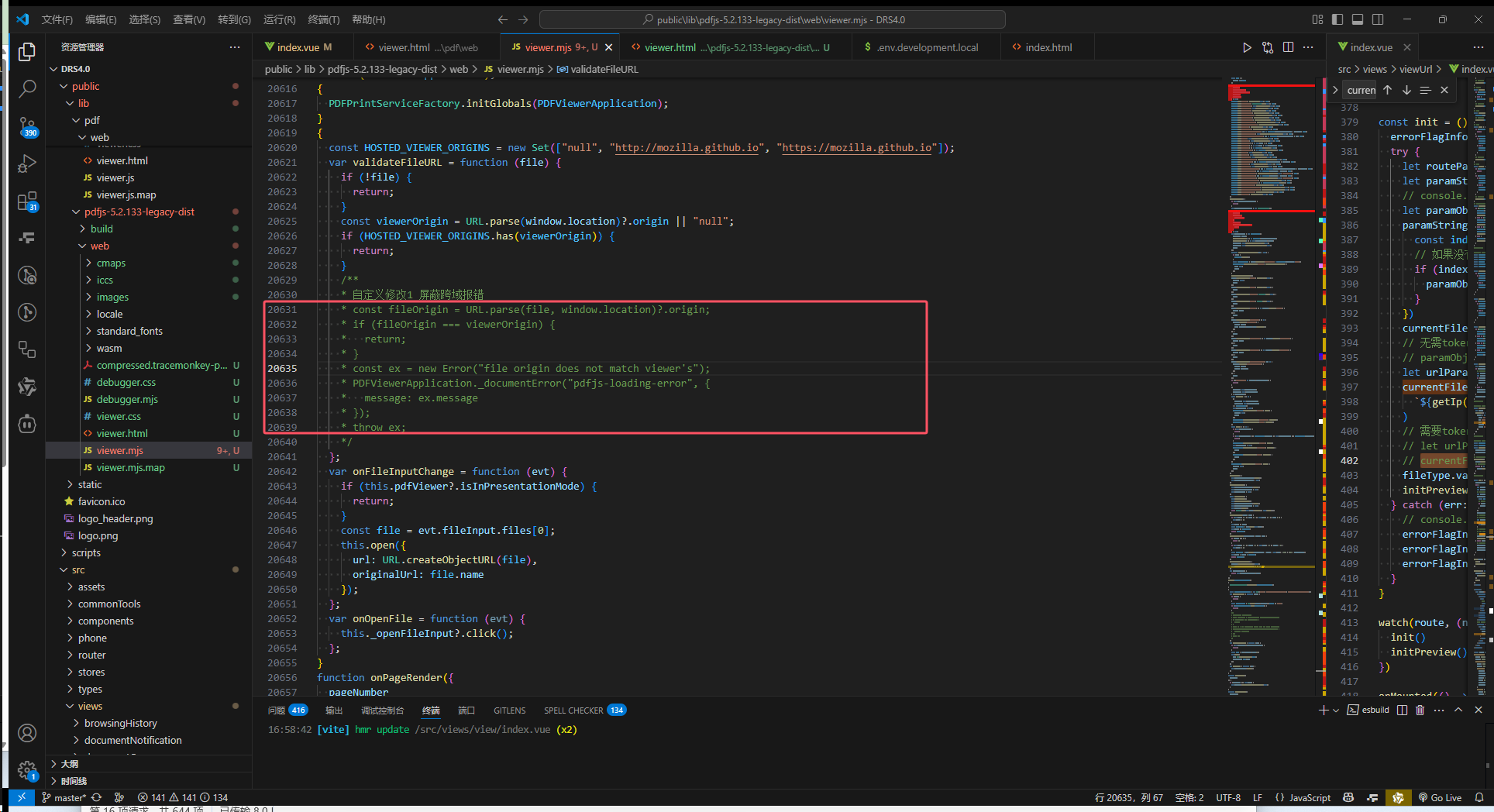Click the master branch in status bar
This screenshot has height=812, width=1494.
(64, 797)
